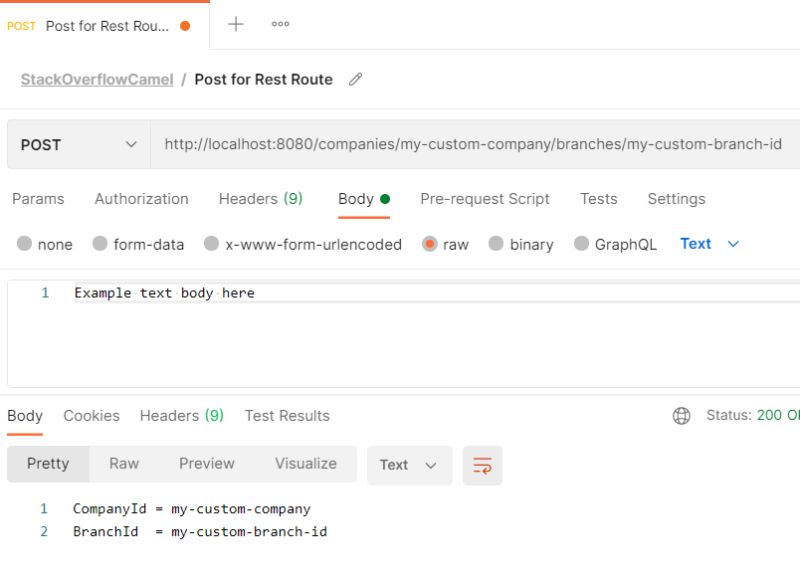Open the response format dropdown showing Text
The height and width of the screenshot is (582, 800).
tap(409, 464)
